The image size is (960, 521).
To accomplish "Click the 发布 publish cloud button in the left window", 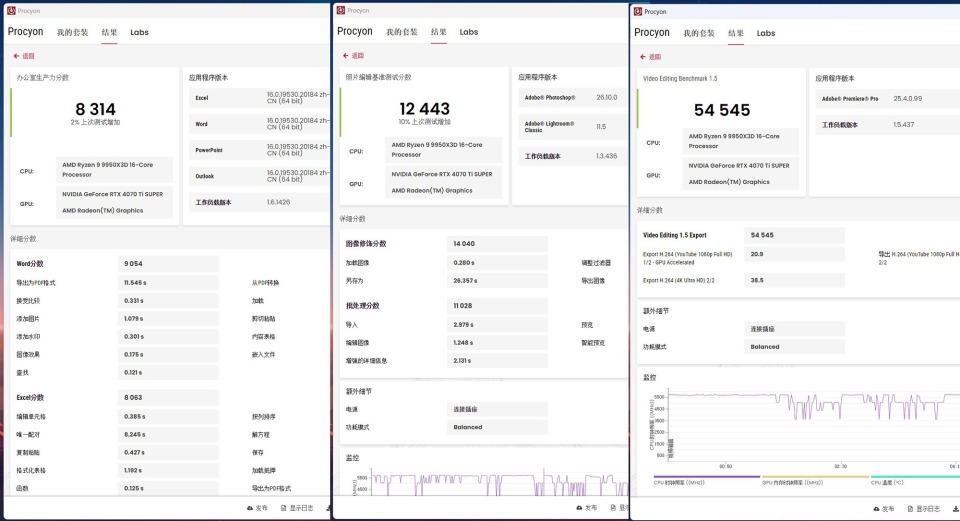I will [258, 508].
